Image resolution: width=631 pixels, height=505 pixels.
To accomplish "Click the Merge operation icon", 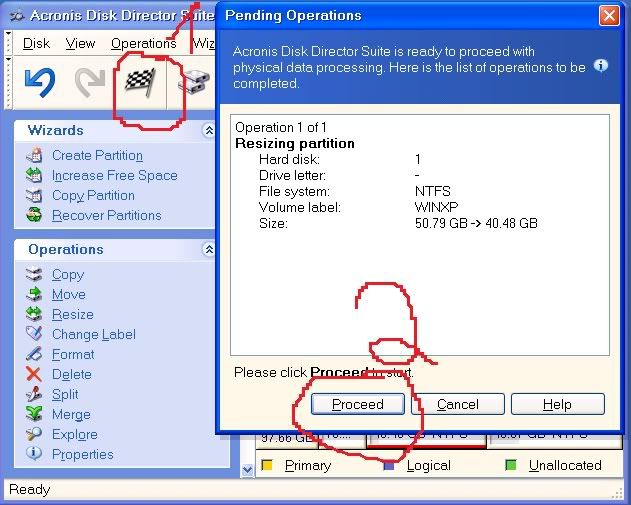I will tap(34, 414).
